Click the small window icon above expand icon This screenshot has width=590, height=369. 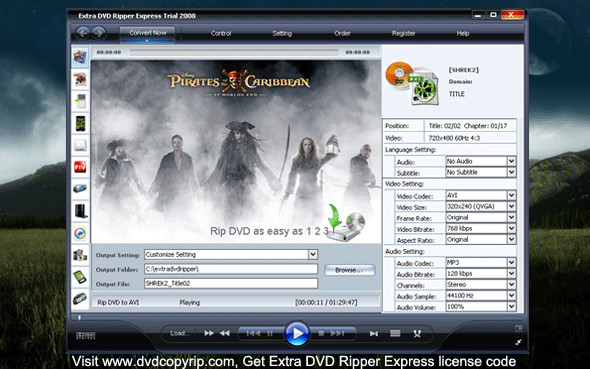click(519, 328)
